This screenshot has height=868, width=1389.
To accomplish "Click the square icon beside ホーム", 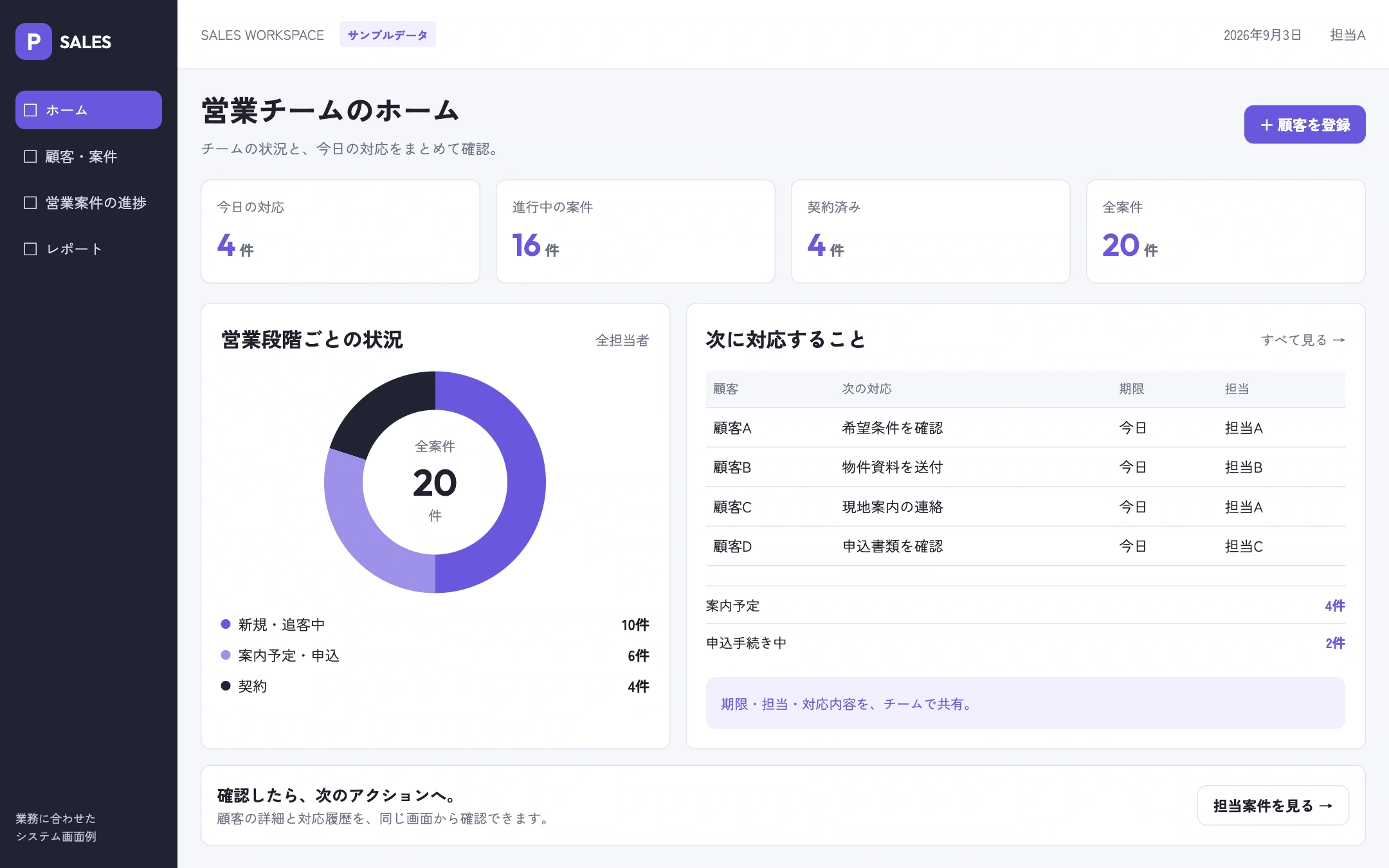I will coord(30,110).
